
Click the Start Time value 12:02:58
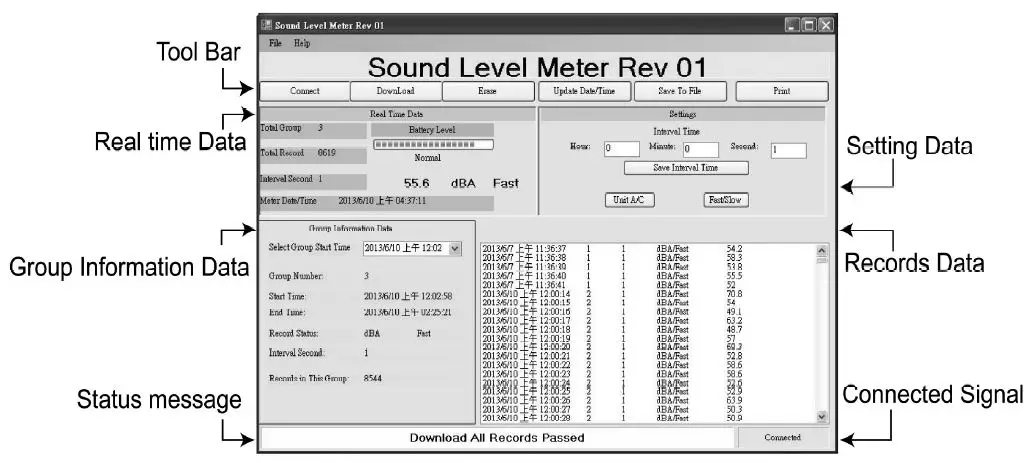tap(408, 296)
